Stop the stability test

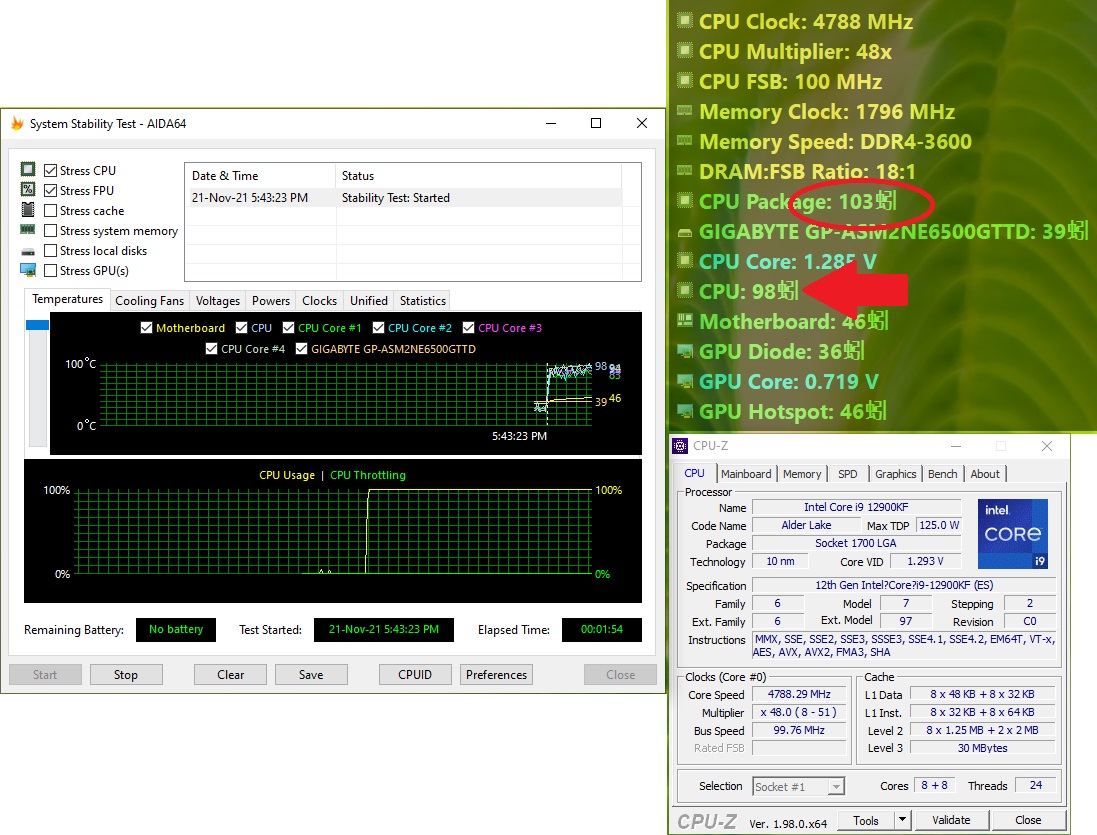pyautogui.click(x=126, y=675)
